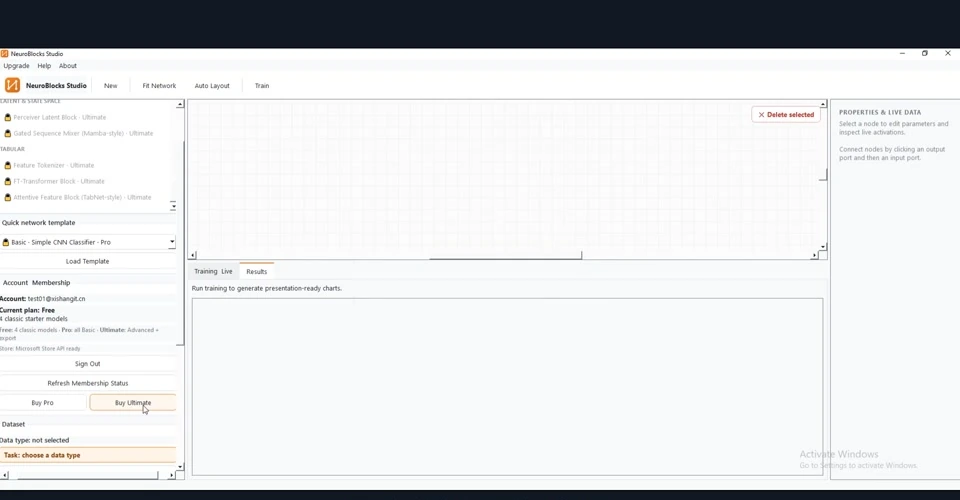This screenshot has height=500, width=960.
Task: Click the canvas vertical scroll-up arrow
Action: pos(823,105)
